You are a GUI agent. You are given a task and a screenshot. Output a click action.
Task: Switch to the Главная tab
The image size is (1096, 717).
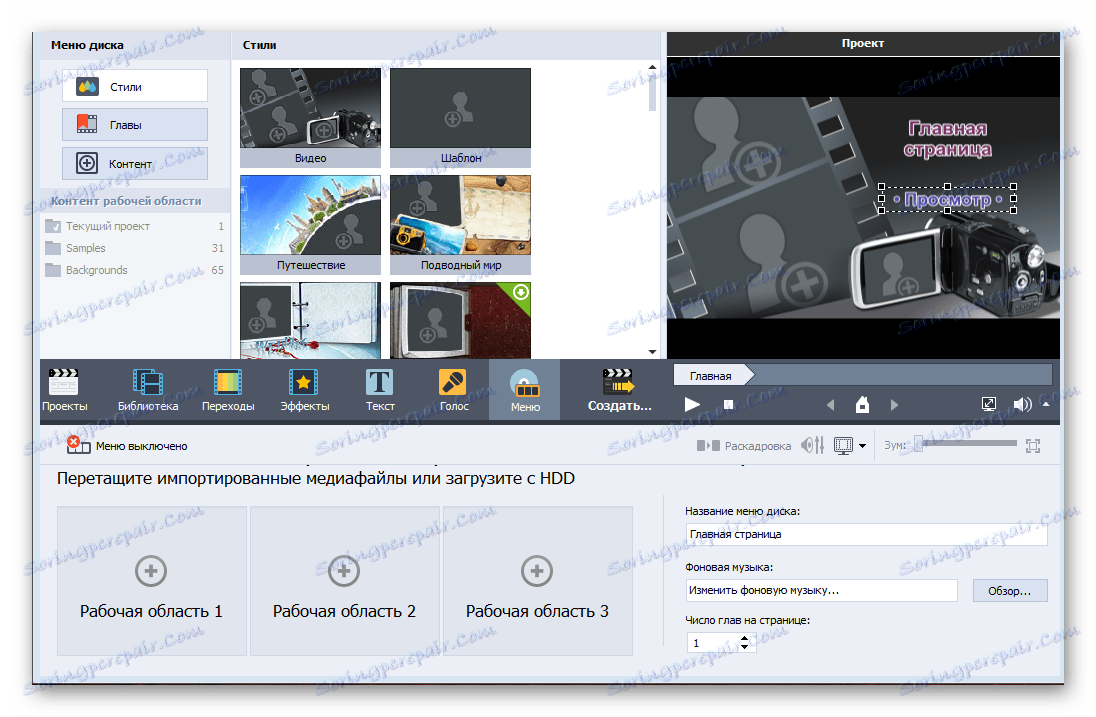tap(711, 375)
